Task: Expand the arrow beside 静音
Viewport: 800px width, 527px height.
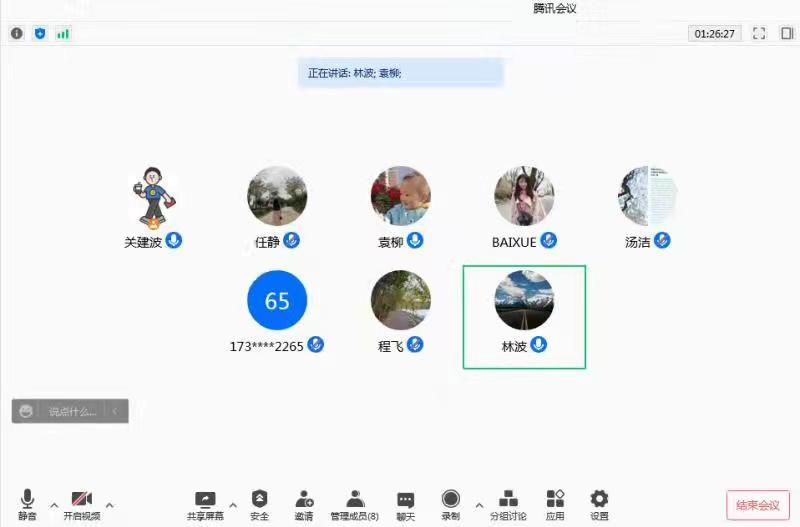Action: pos(54,505)
